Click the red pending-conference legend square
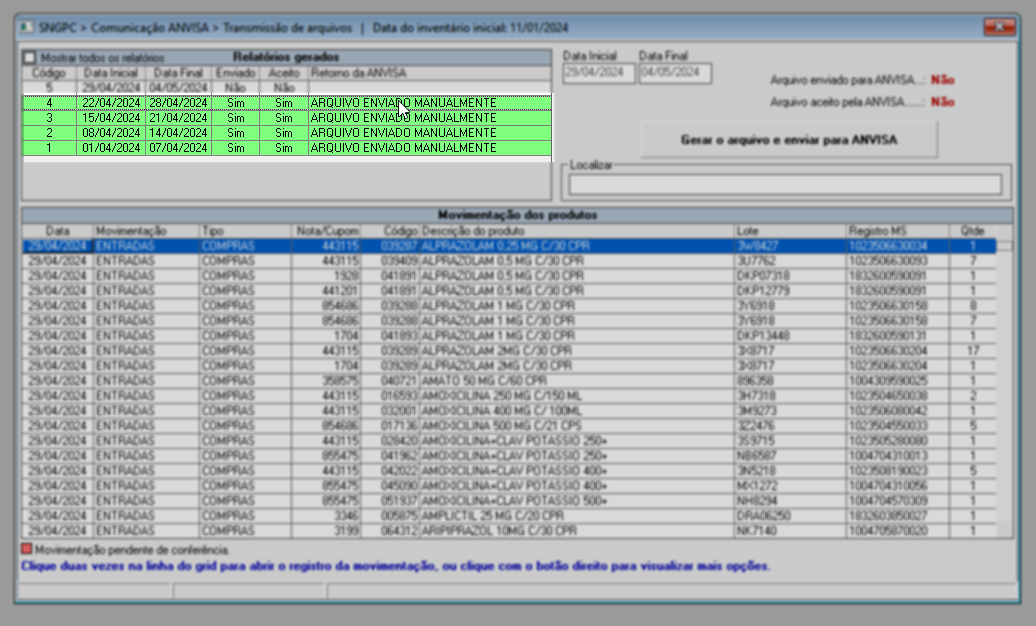The height and width of the screenshot is (626, 1036). (26, 549)
